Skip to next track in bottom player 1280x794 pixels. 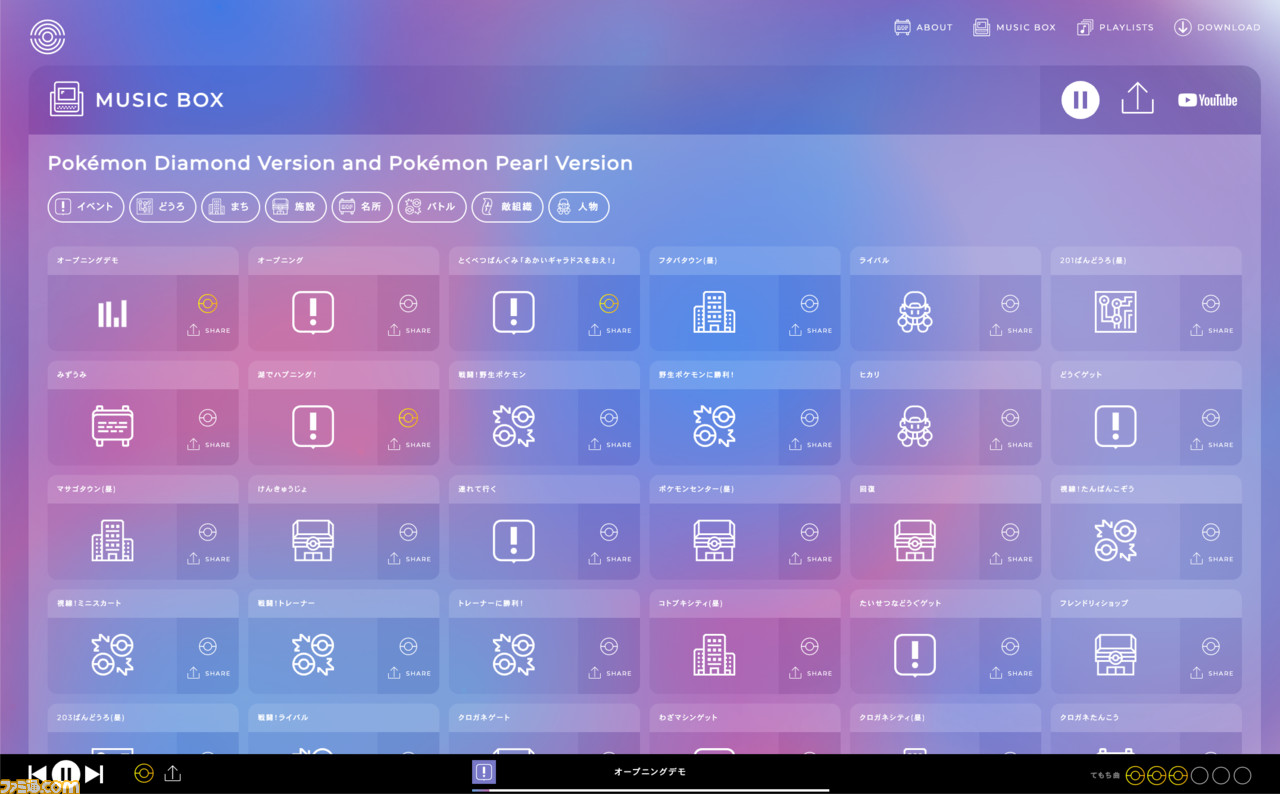tap(94, 774)
